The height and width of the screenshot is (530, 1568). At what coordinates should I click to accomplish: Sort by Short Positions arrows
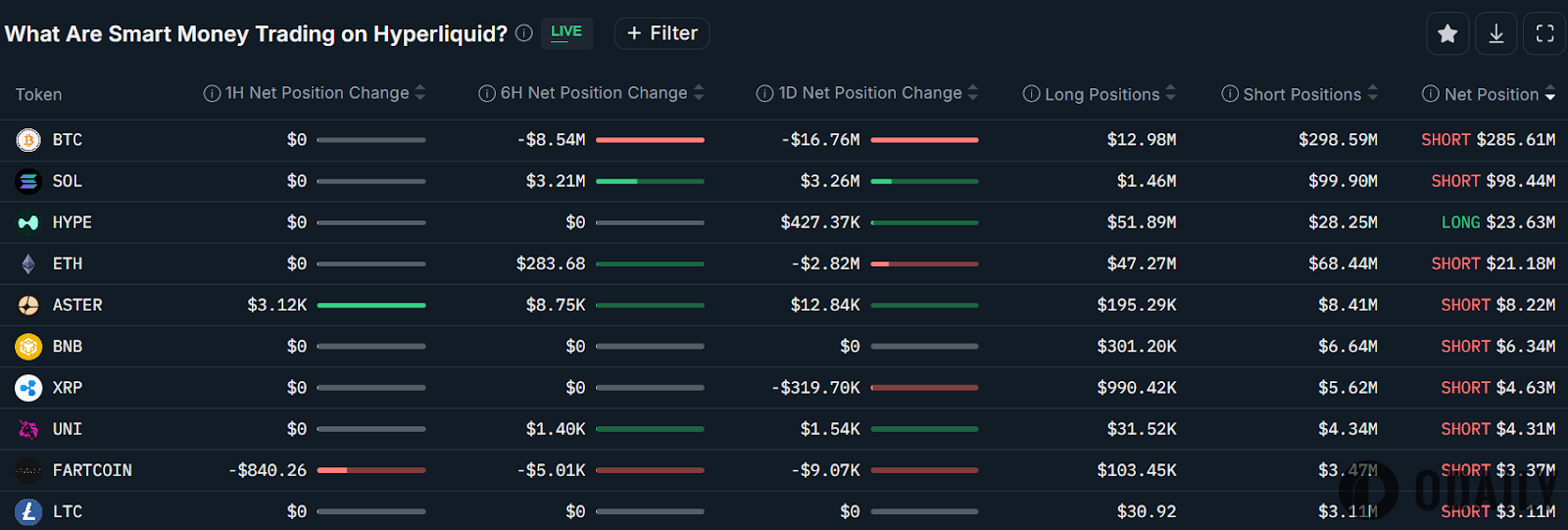(x=1373, y=93)
